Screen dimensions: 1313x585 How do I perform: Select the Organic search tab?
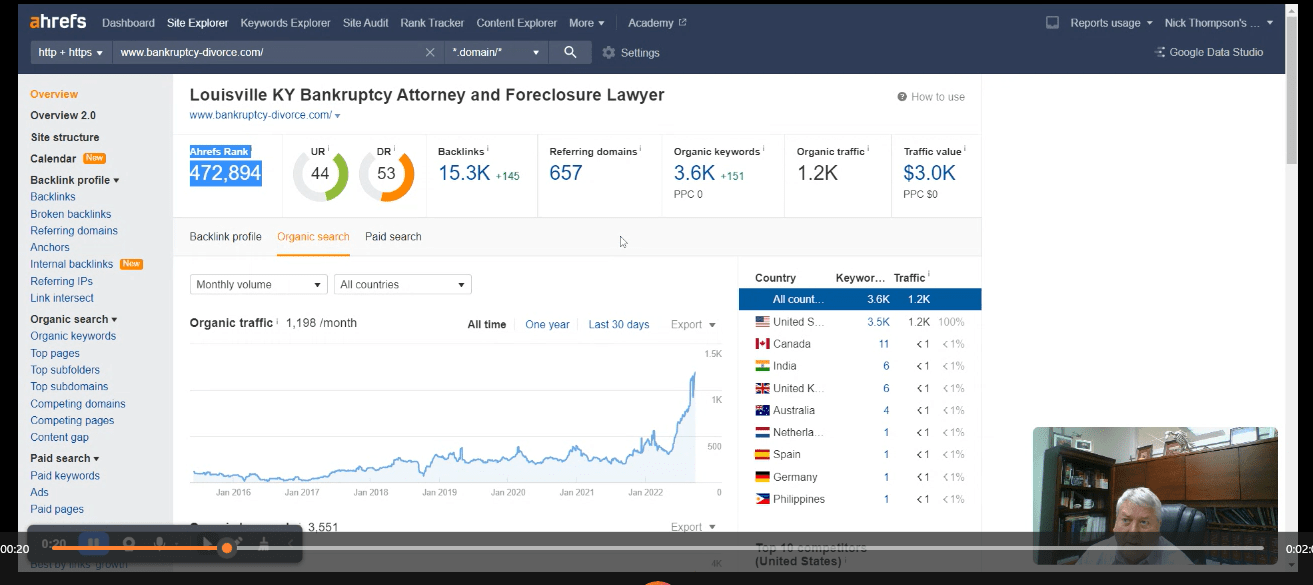(x=313, y=237)
